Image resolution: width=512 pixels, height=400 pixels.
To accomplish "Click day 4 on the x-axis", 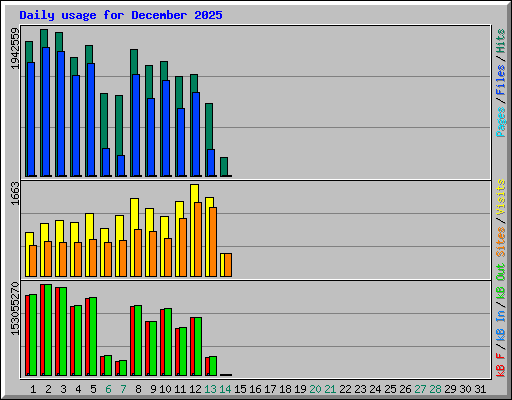I will pos(78,389).
